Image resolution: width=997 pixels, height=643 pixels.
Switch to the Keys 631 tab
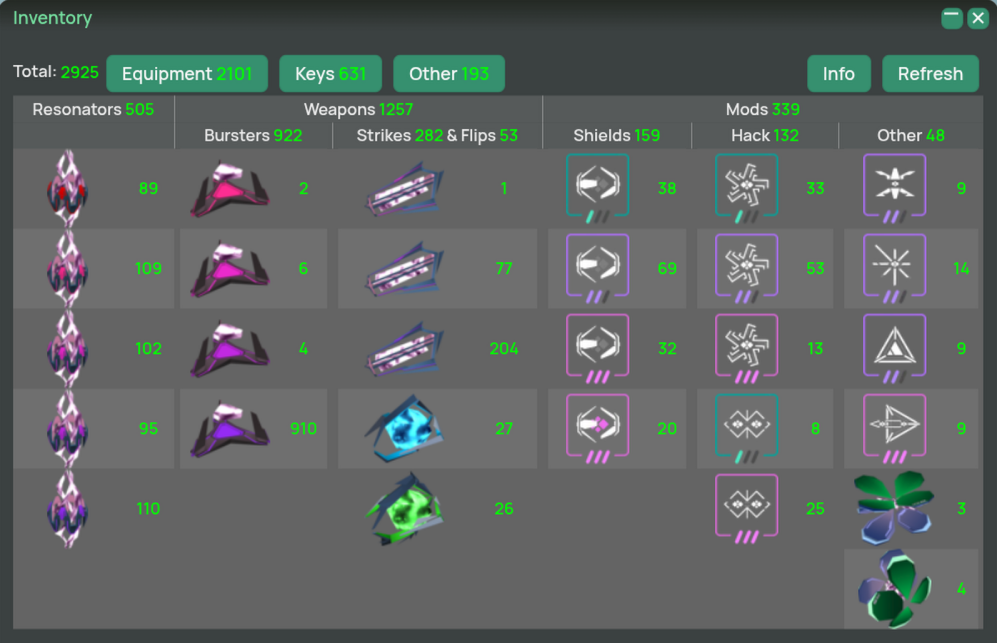click(x=331, y=74)
